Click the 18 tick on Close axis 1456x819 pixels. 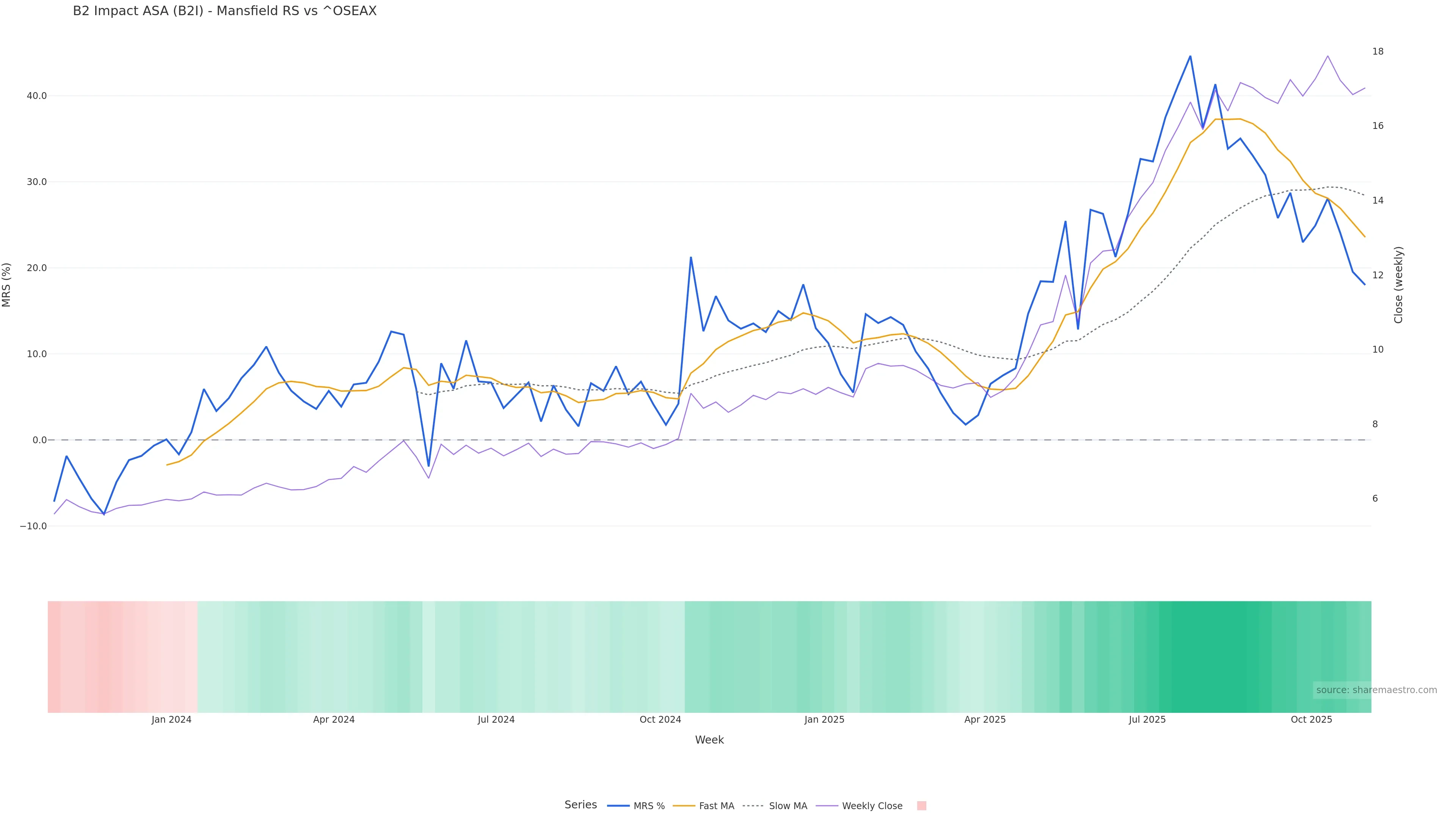tap(1378, 52)
